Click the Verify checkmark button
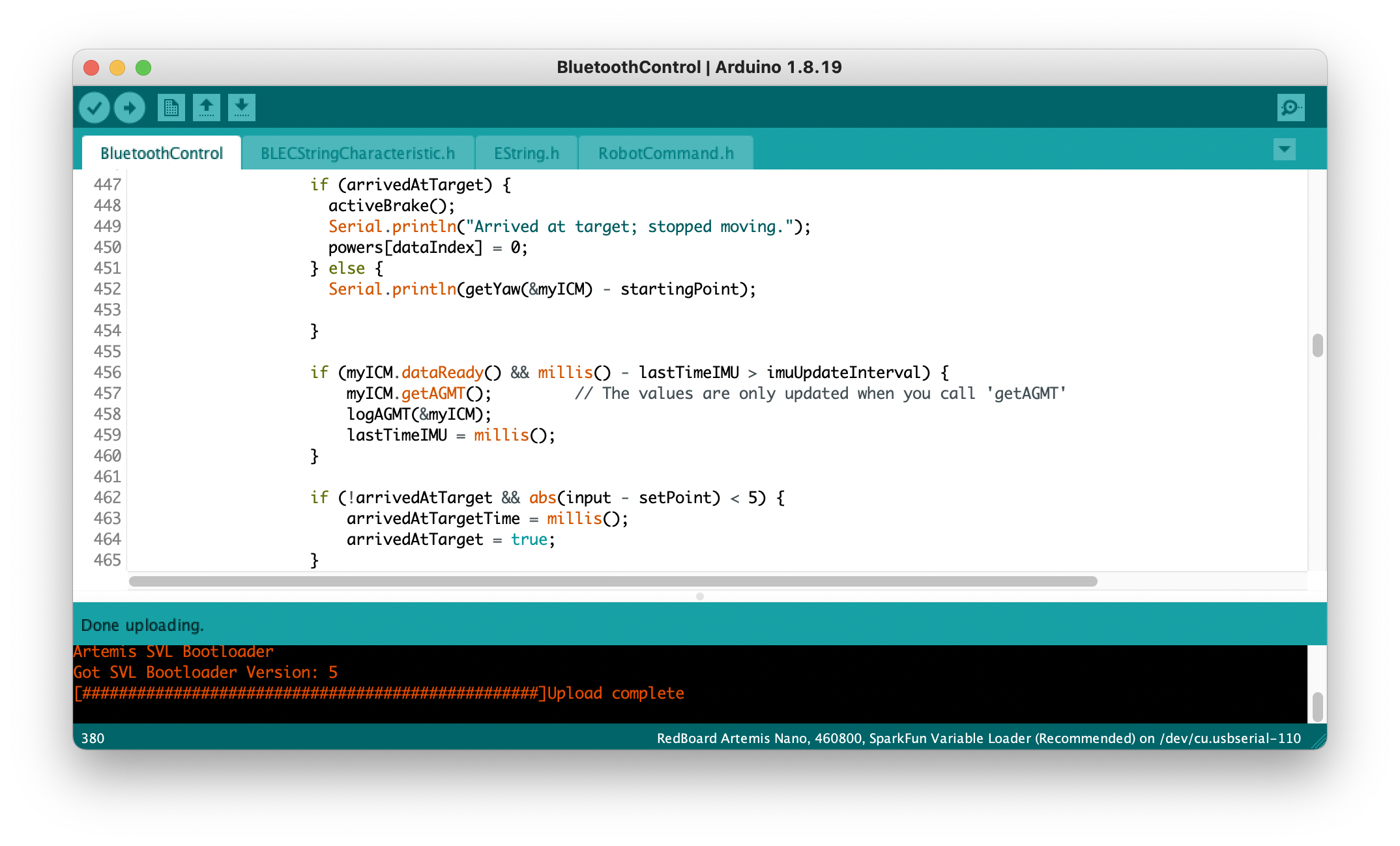Screen dimensions: 1400x846 click(95, 108)
